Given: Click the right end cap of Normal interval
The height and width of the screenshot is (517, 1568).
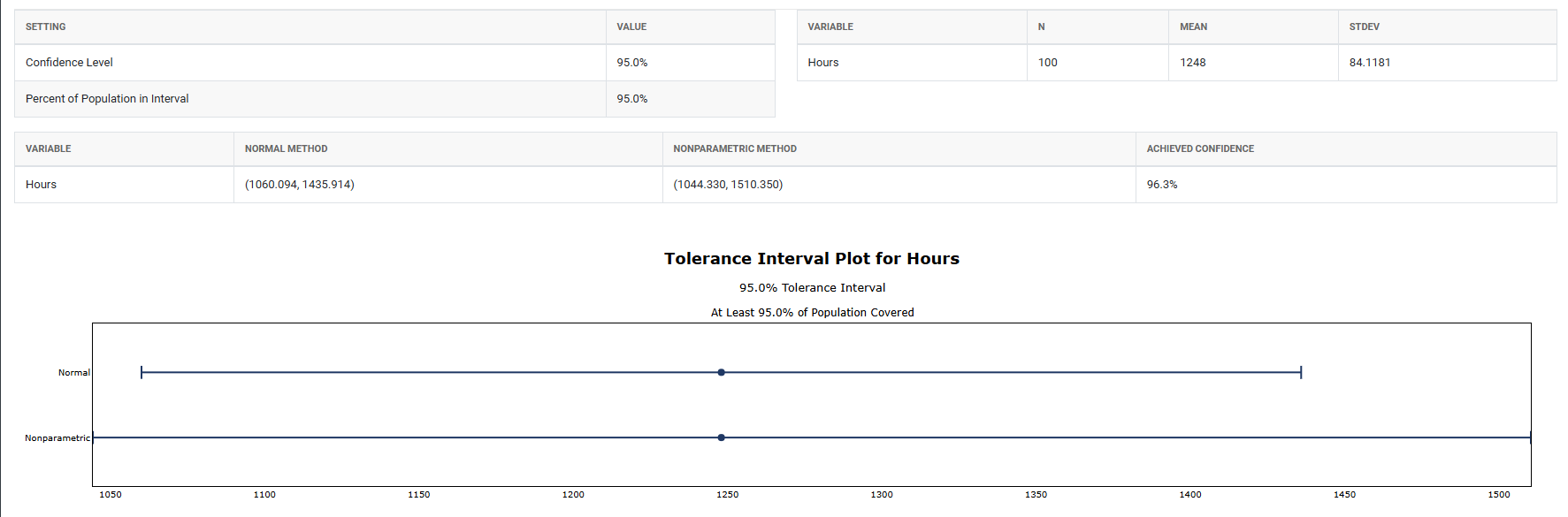Looking at the screenshot, I should click(1301, 373).
